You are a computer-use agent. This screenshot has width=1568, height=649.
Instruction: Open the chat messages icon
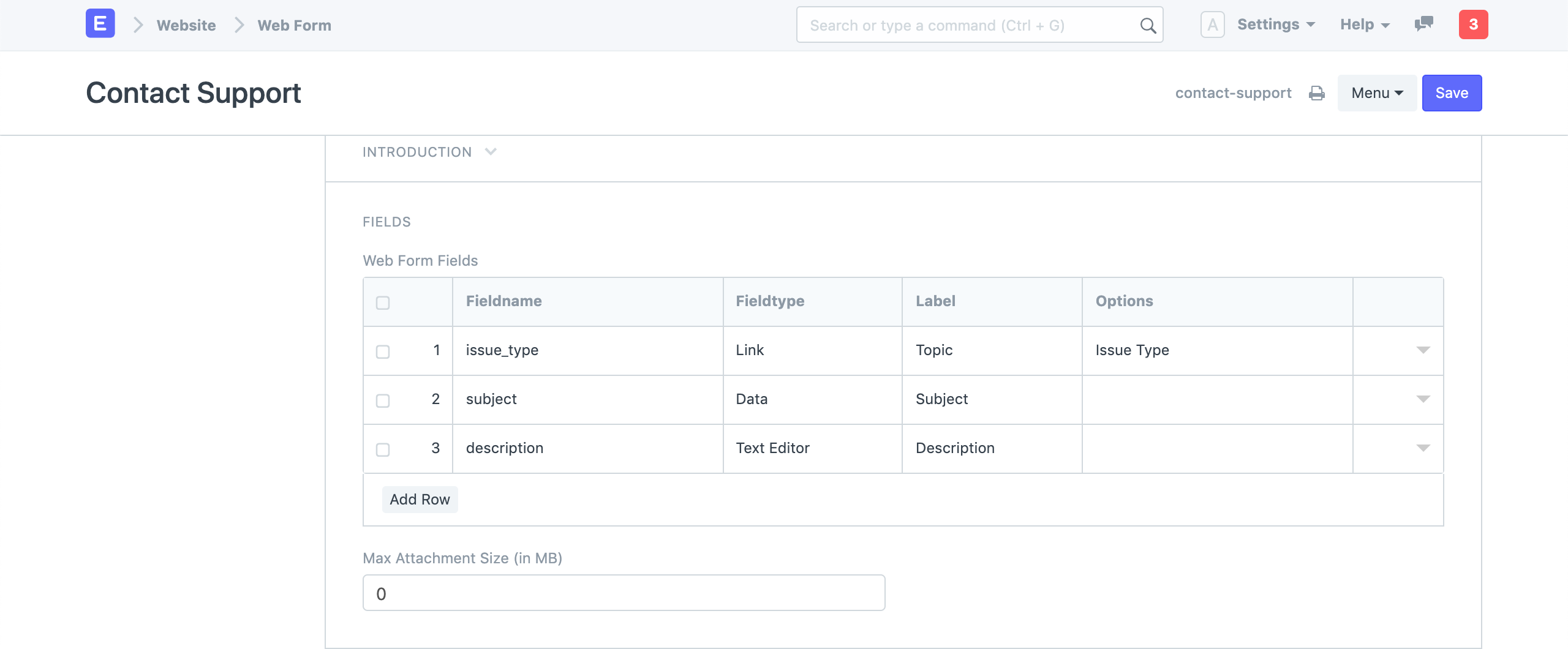[1422, 24]
